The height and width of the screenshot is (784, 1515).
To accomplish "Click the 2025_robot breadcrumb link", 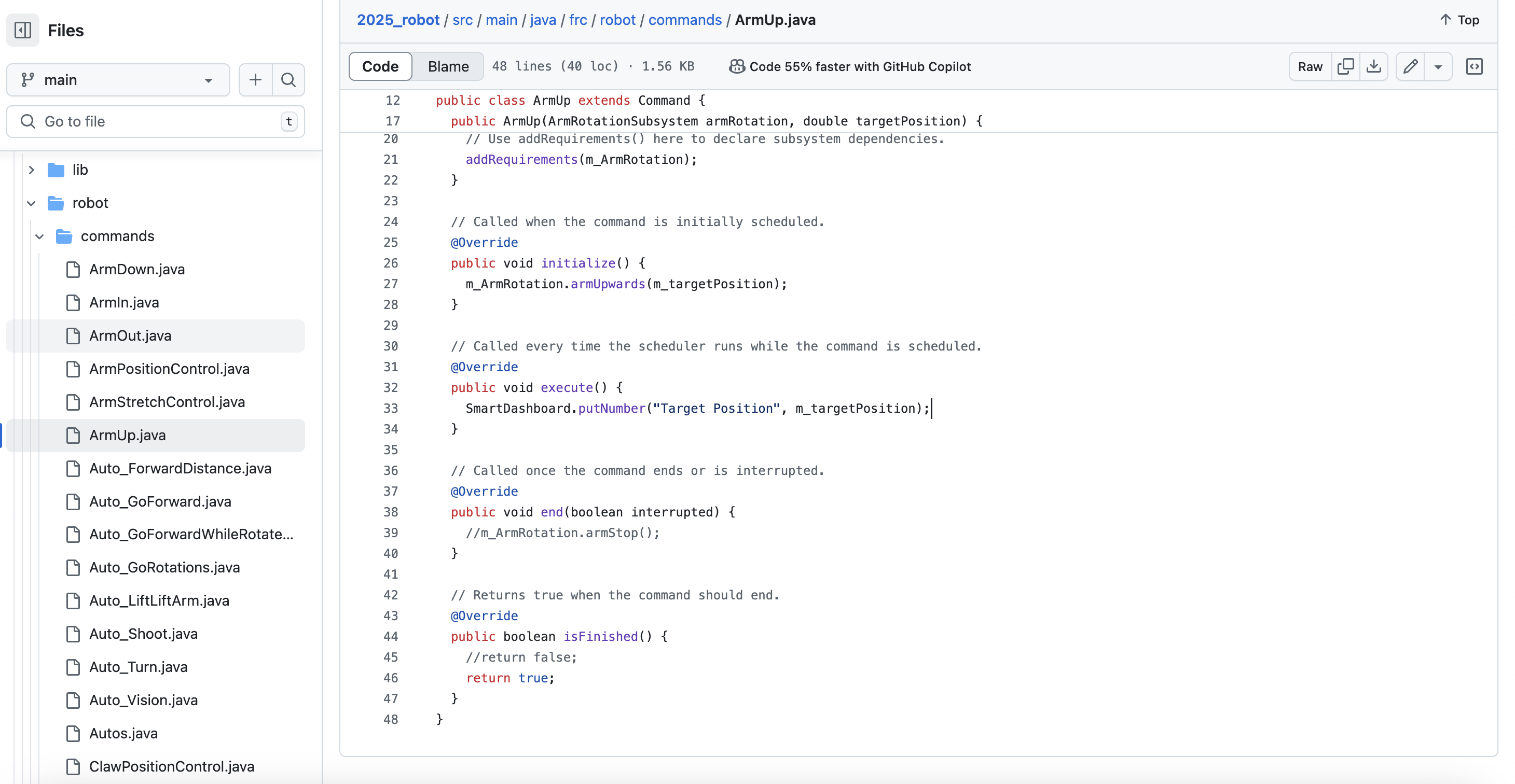I will pyautogui.click(x=398, y=20).
